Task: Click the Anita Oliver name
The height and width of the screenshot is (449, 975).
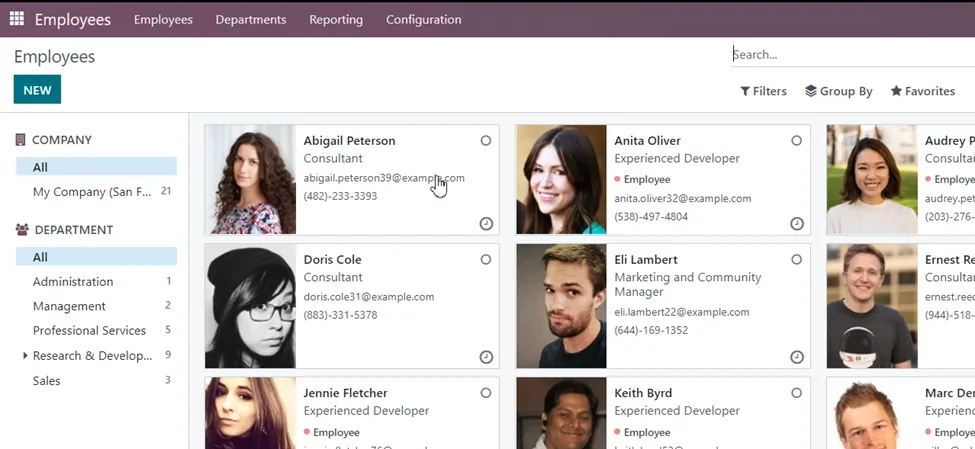Action: (647, 141)
